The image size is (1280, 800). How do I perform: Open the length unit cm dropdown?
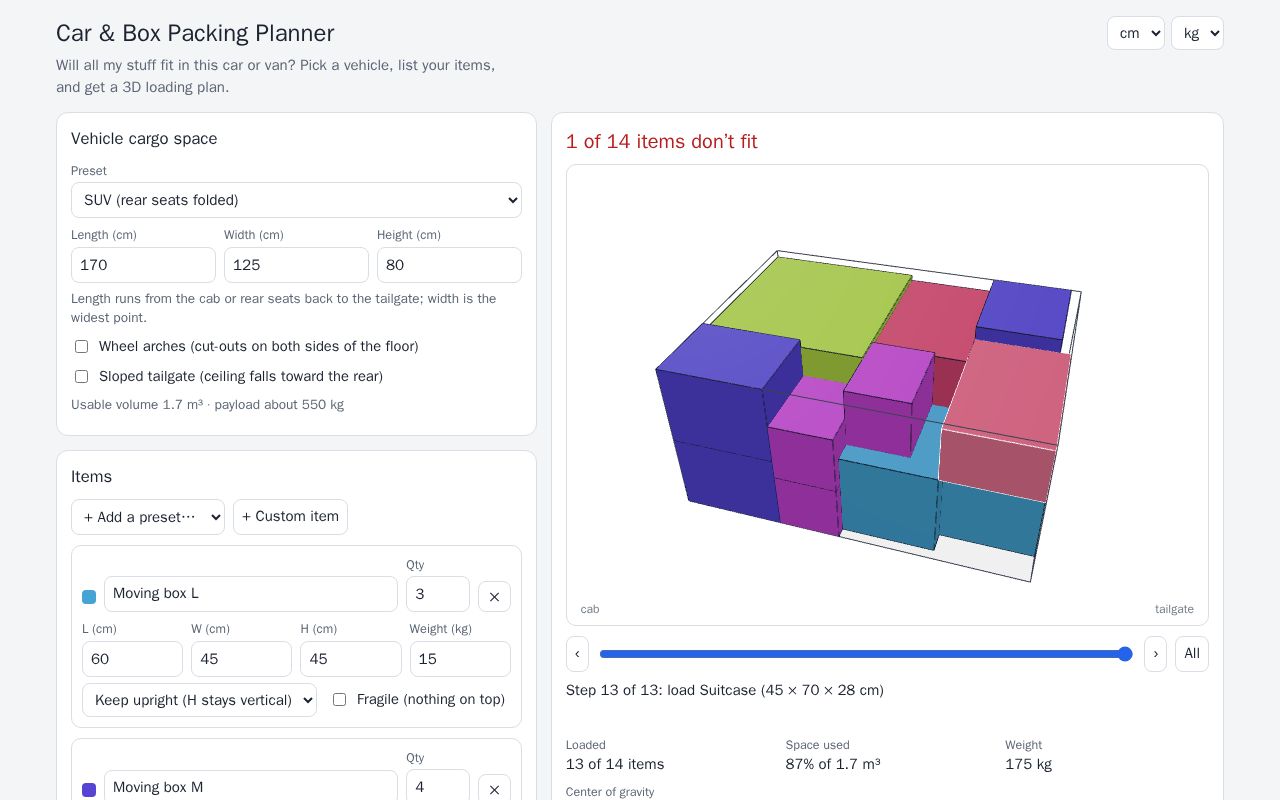click(x=1136, y=33)
